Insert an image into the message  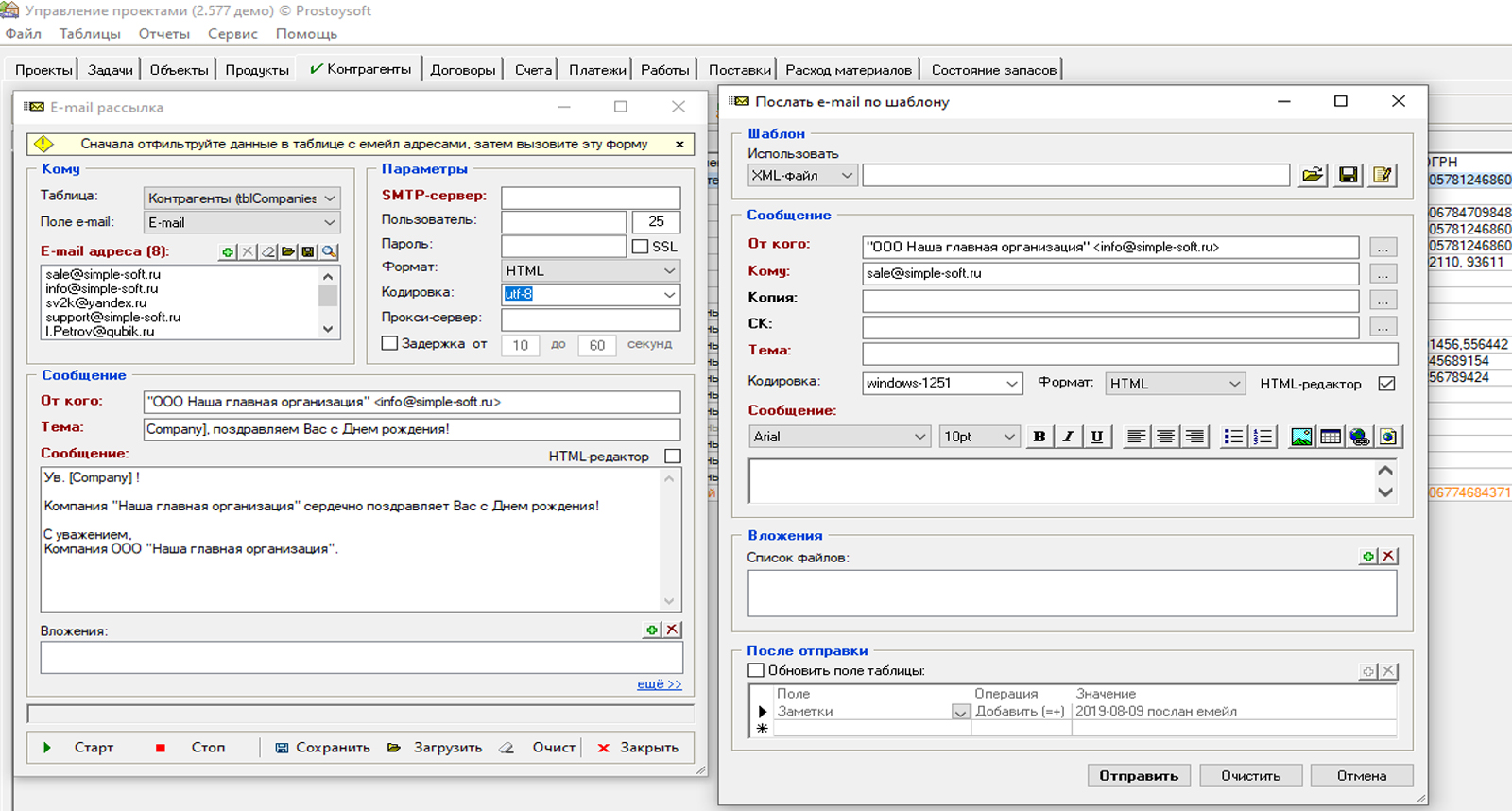(1301, 437)
